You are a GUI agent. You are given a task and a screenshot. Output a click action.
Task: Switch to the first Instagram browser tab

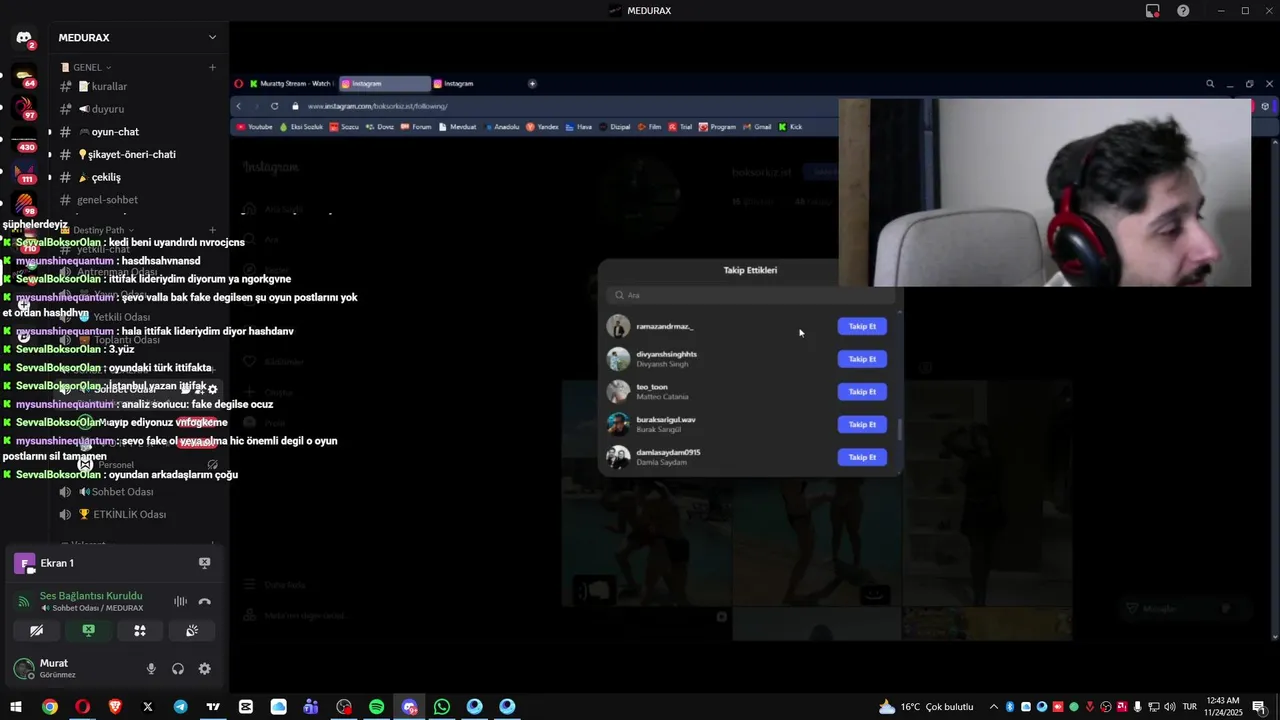point(385,84)
